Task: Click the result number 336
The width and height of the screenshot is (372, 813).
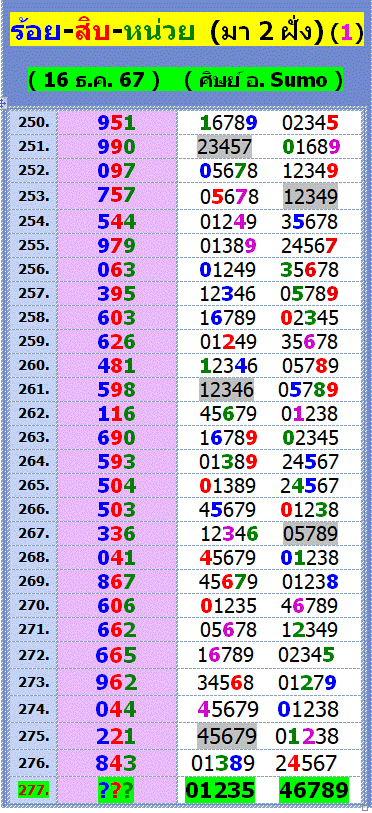Action: [117, 534]
